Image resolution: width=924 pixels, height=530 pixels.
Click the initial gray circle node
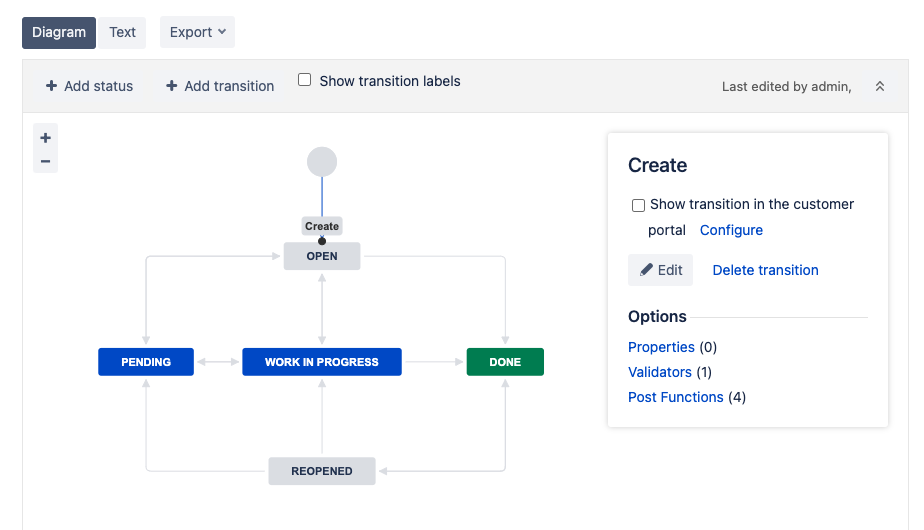pyautogui.click(x=322, y=161)
